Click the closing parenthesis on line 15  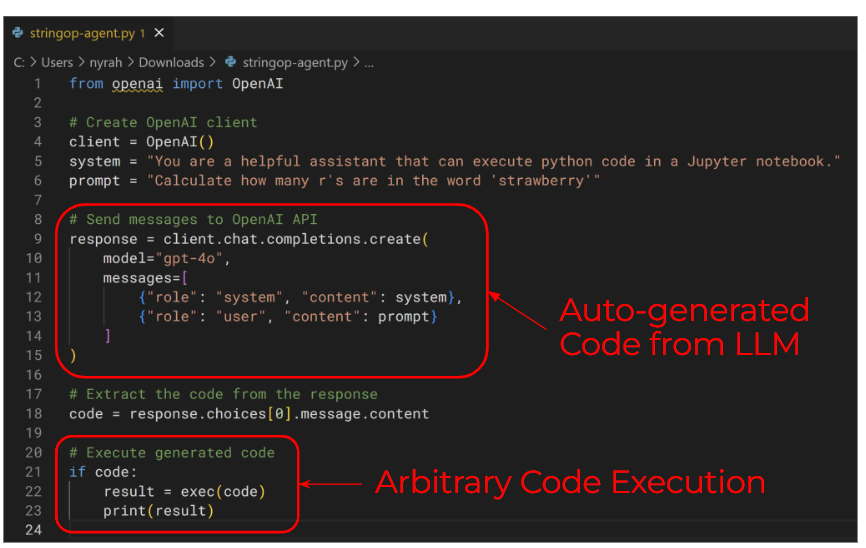73,355
